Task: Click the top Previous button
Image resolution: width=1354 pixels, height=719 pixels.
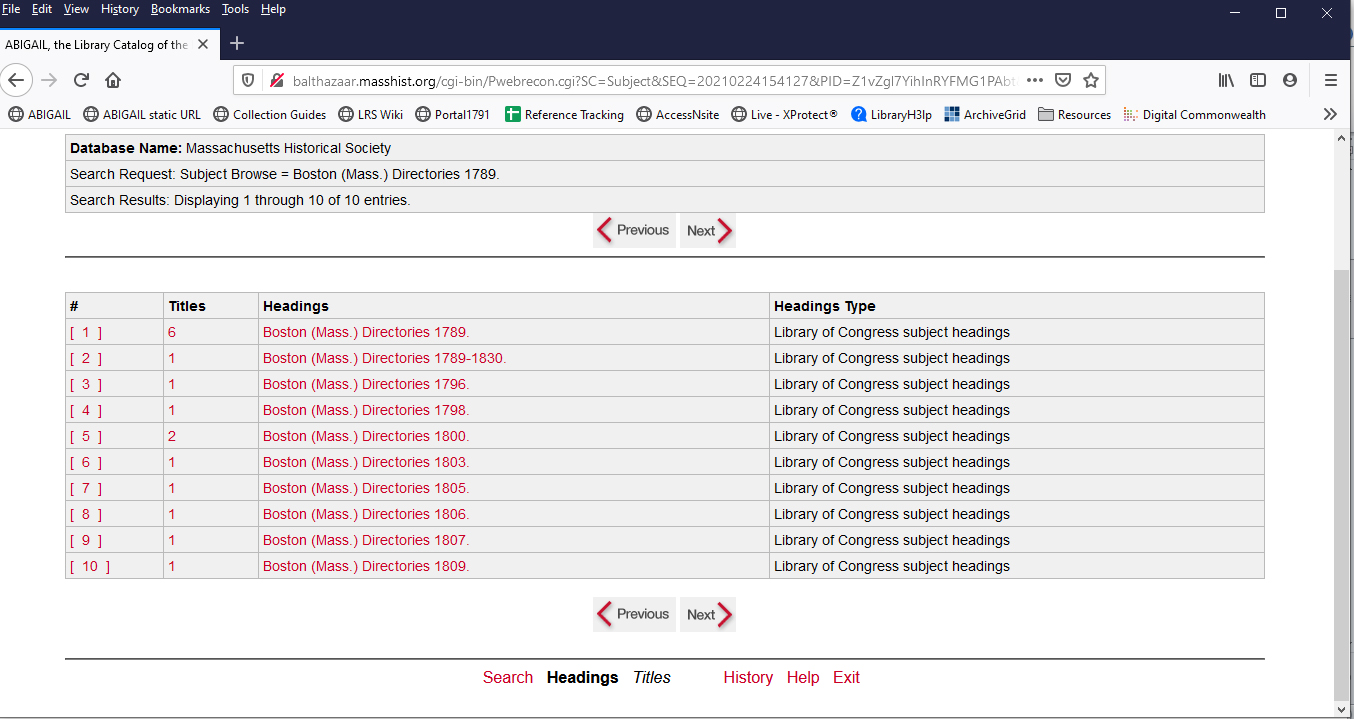Action: click(x=634, y=230)
